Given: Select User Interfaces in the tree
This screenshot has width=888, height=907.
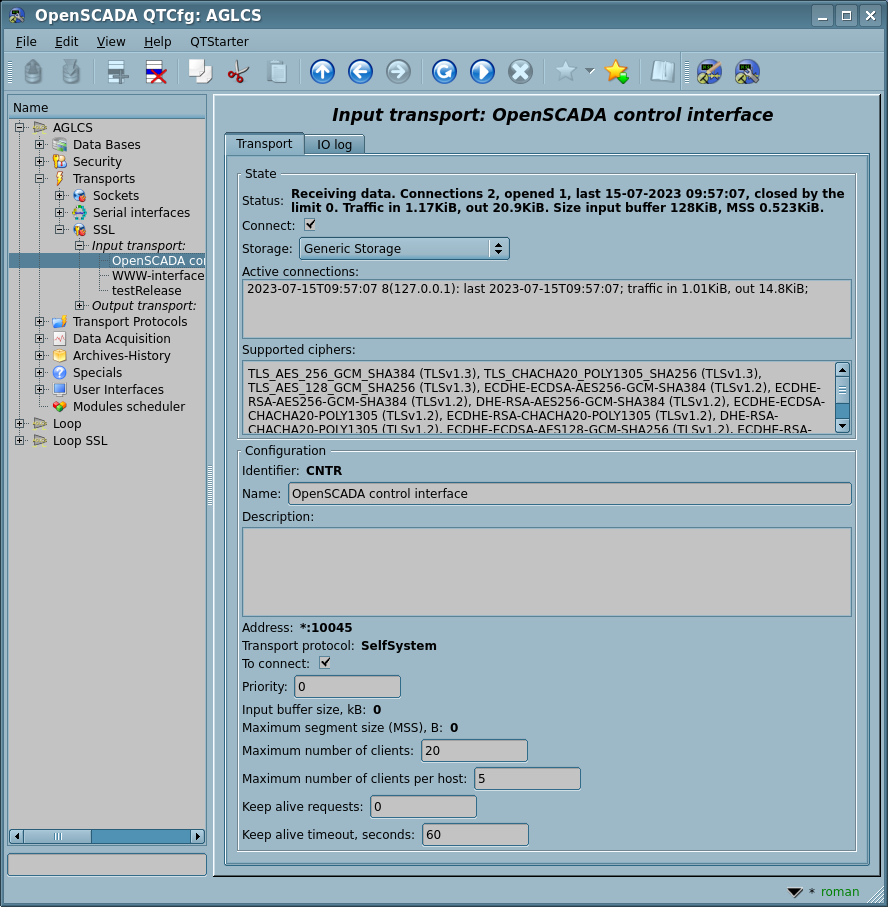Looking at the screenshot, I should (x=118, y=390).
